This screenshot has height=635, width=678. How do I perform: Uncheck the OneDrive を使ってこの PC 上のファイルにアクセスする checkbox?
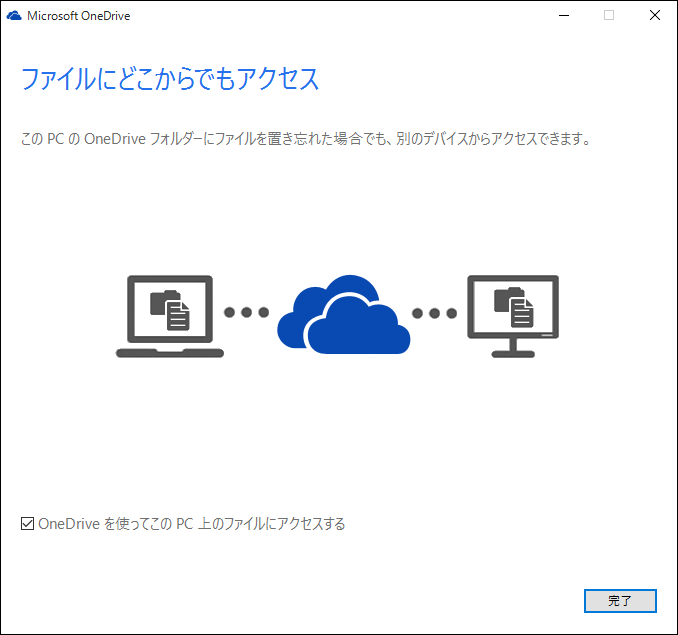click(27, 523)
